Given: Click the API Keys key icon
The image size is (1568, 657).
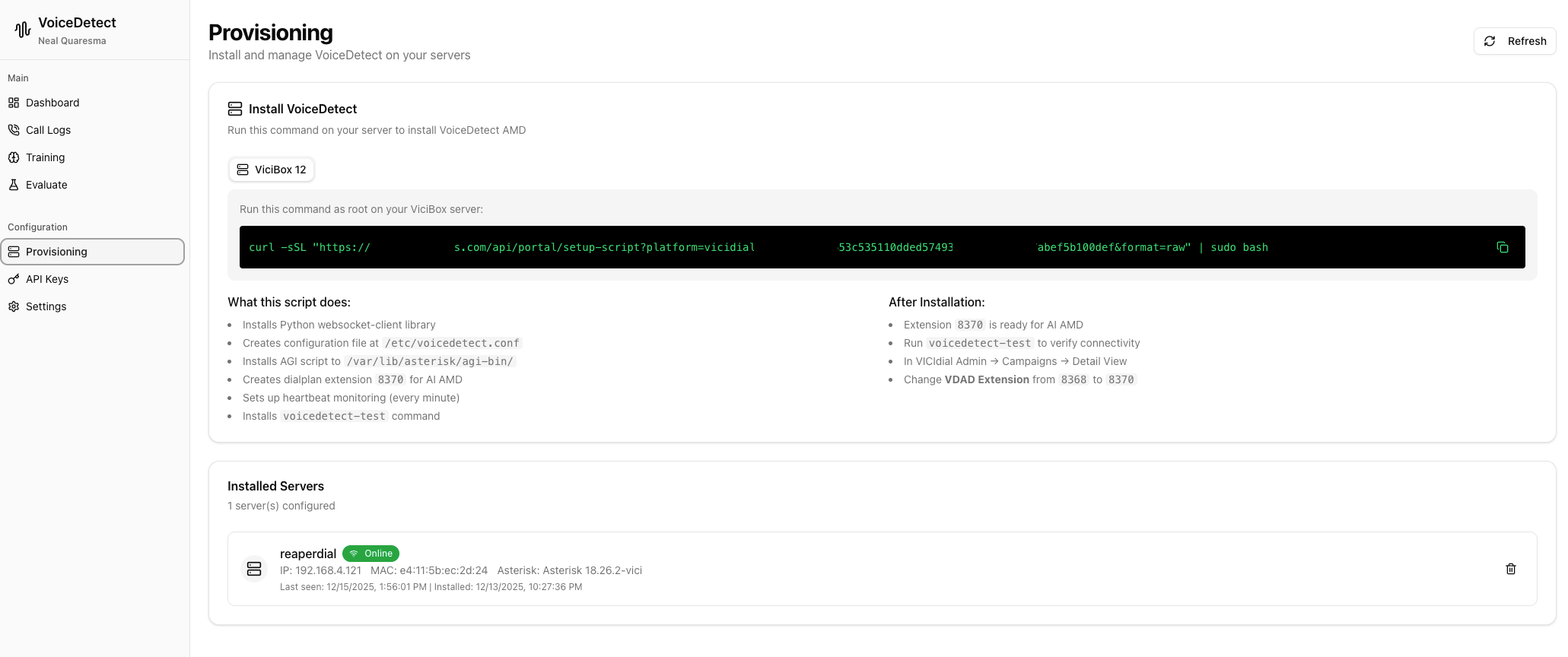Looking at the screenshot, I should point(14,279).
